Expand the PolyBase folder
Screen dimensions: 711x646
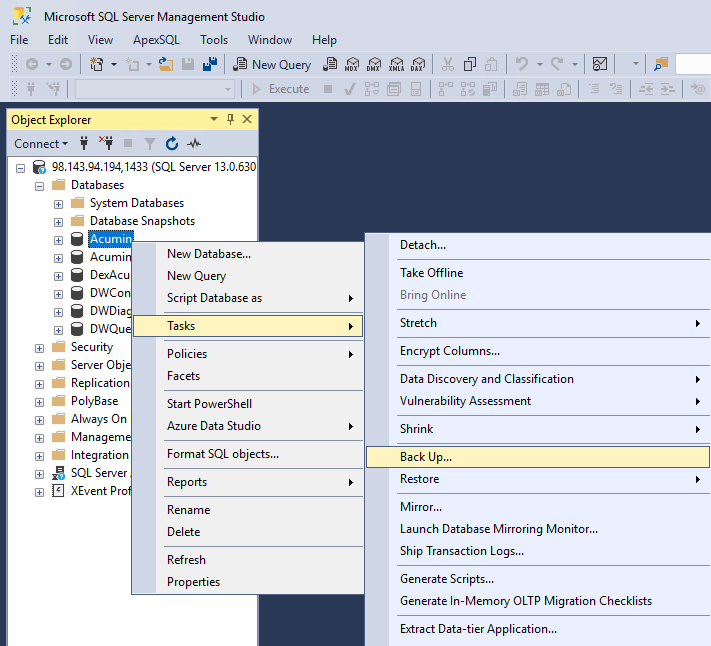click(39, 402)
